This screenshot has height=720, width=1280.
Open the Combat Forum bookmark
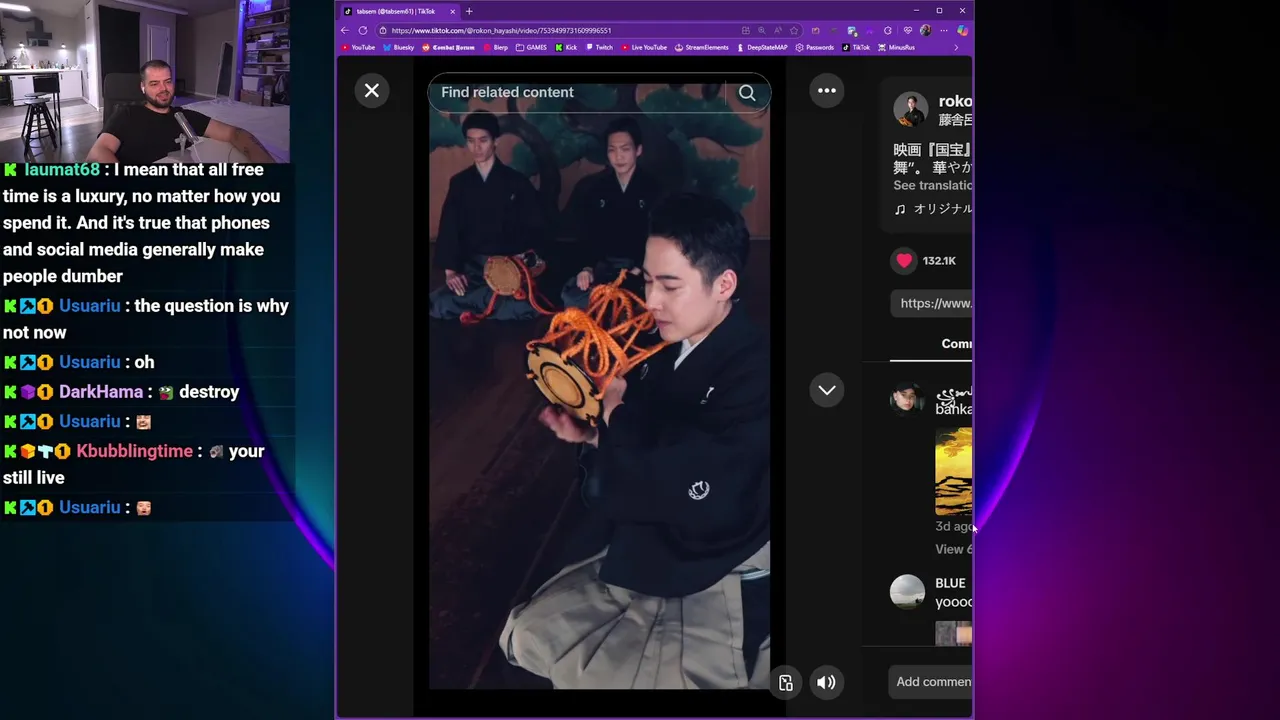pos(448,47)
